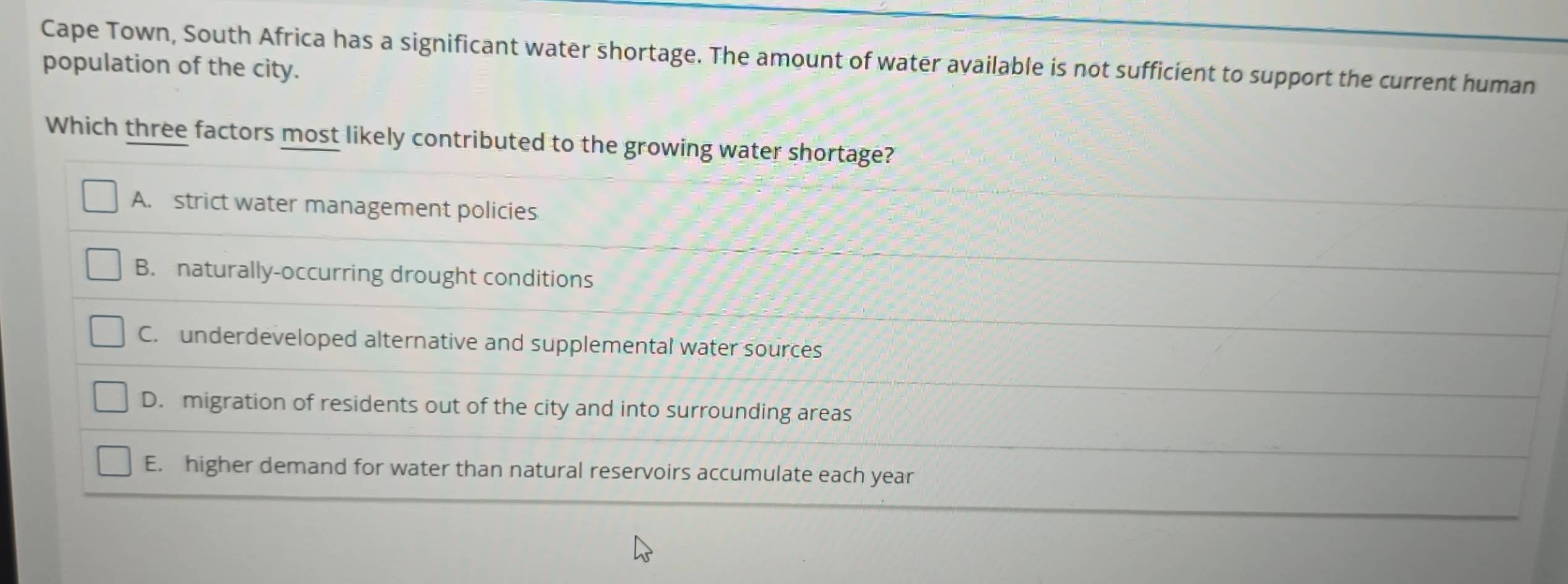Image resolution: width=1568 pixels, height=584 pixels.
Task: Pick the 'underdeveloped alternative and supplemental water sources' text
Action: tap(500, 343)
